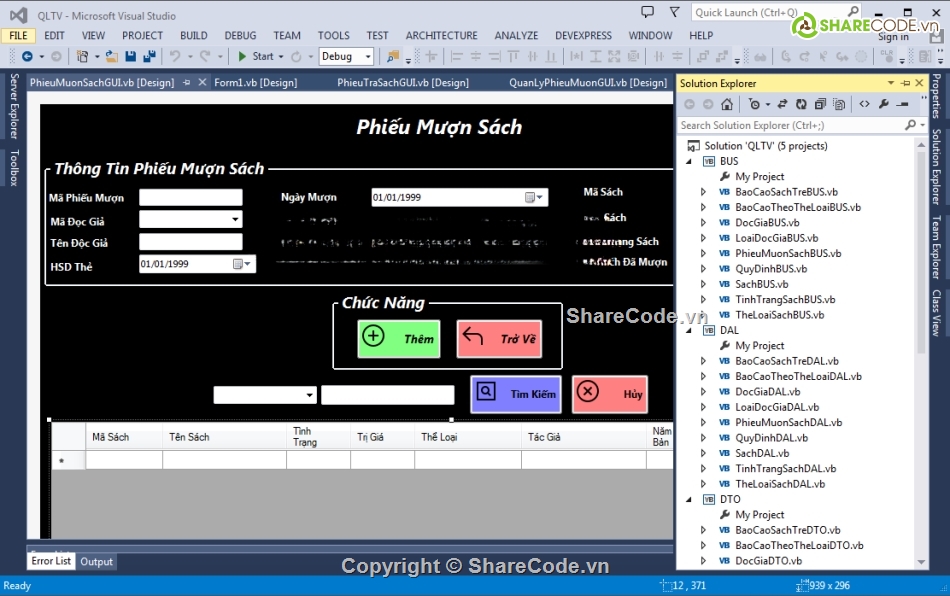Screen dimensions: 950x596
Task: Click Pending Changes Filter clock icon
Action: point(754,104)
